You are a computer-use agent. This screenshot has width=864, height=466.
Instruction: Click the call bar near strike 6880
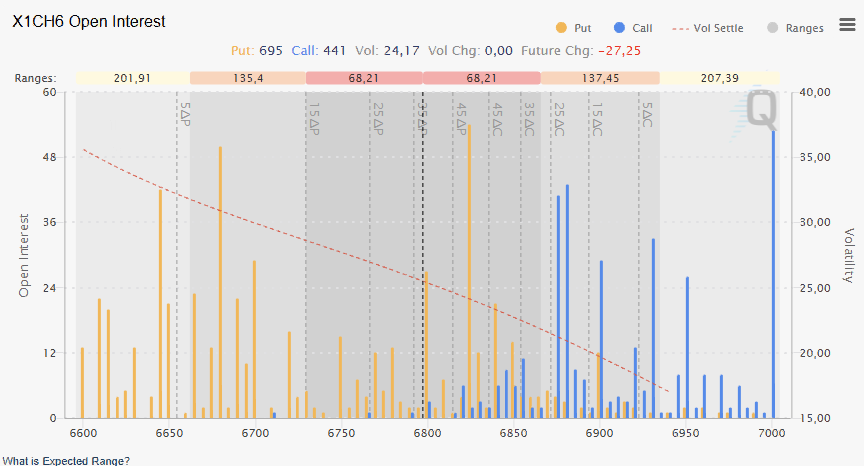pyautogui.click(x=567, y=300)
